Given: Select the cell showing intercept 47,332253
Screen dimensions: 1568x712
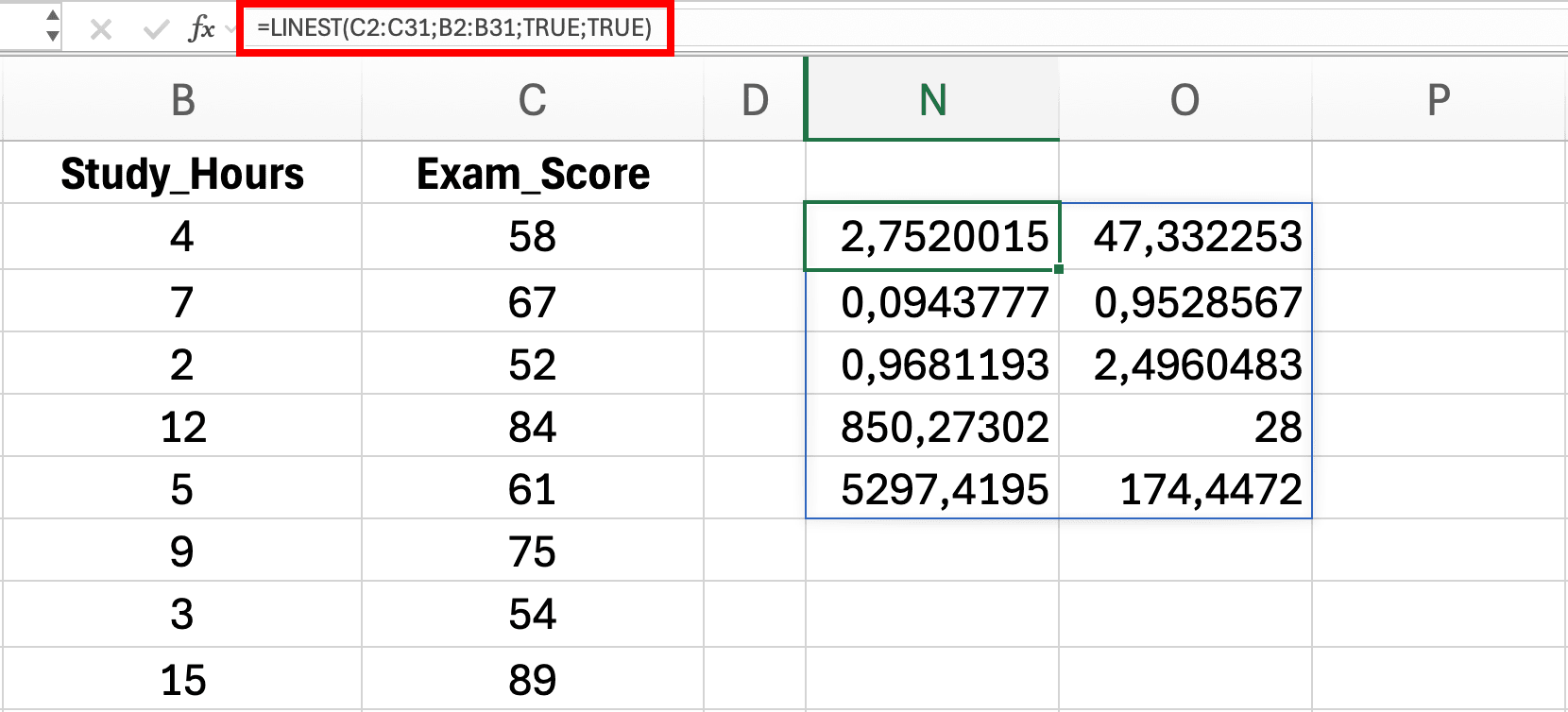Looking at the screenshot, I should point(1185,237).
